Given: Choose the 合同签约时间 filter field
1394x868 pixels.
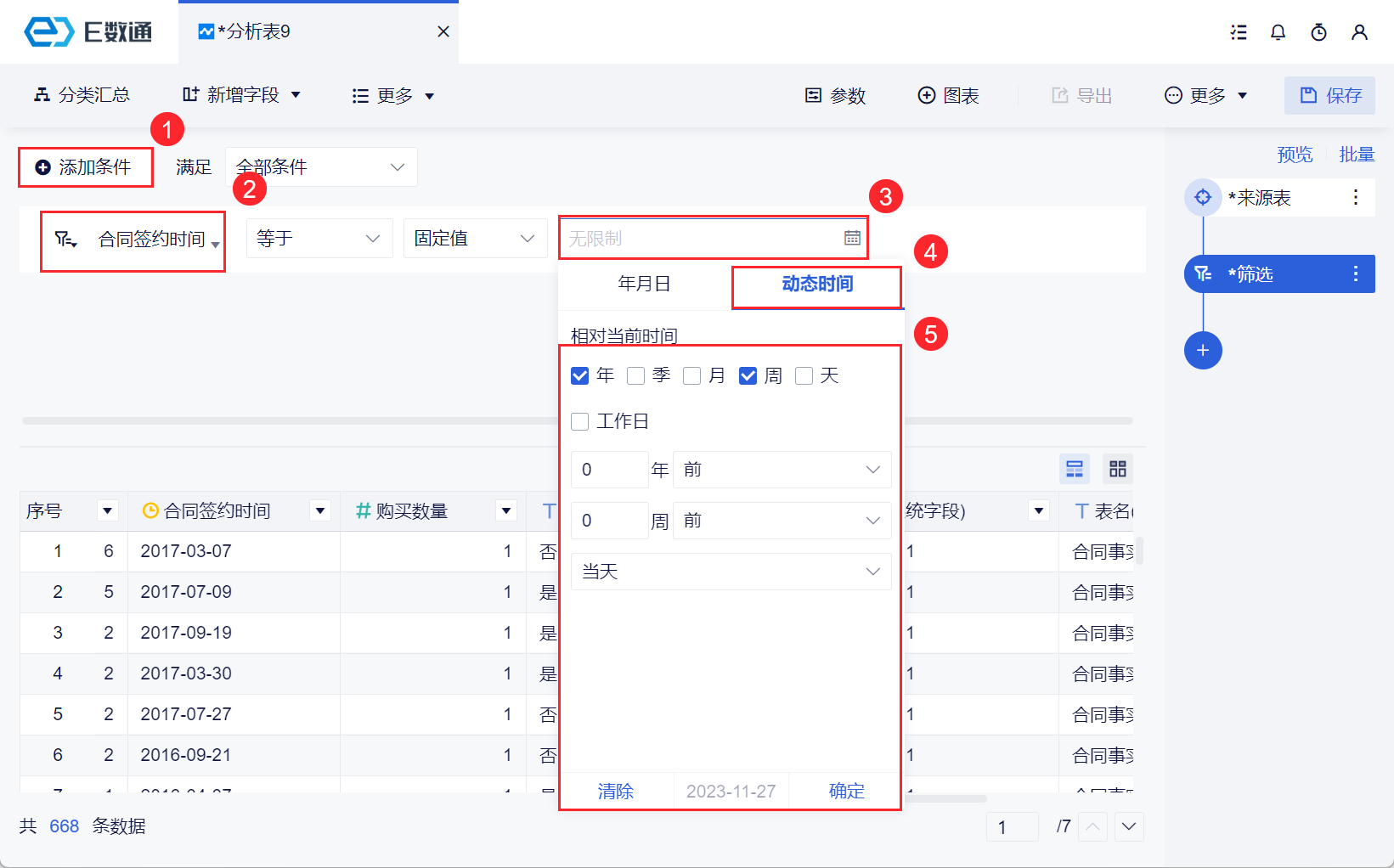Looking at the screenshot, I should [x=133, y=240].
